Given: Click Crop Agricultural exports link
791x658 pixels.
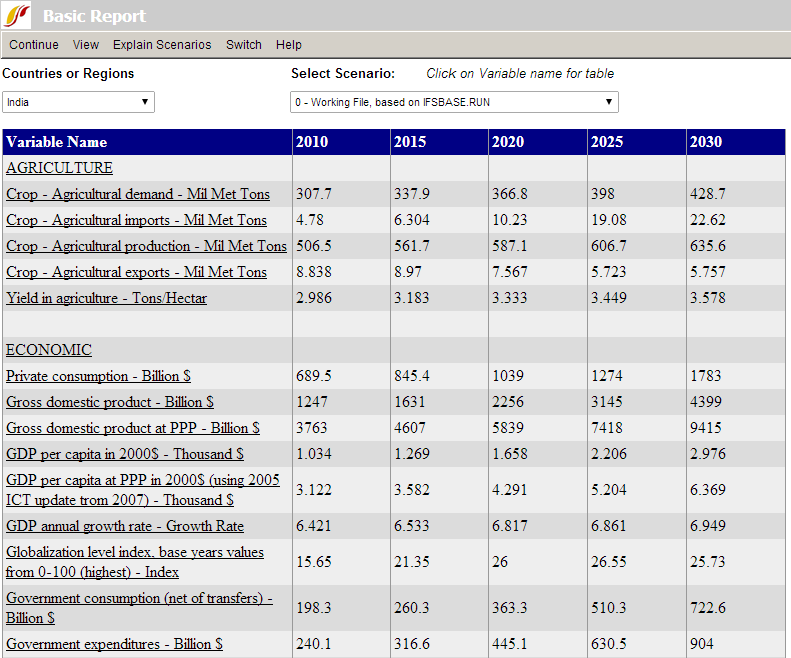Looking at the screenshot, I should coord(136,272).
